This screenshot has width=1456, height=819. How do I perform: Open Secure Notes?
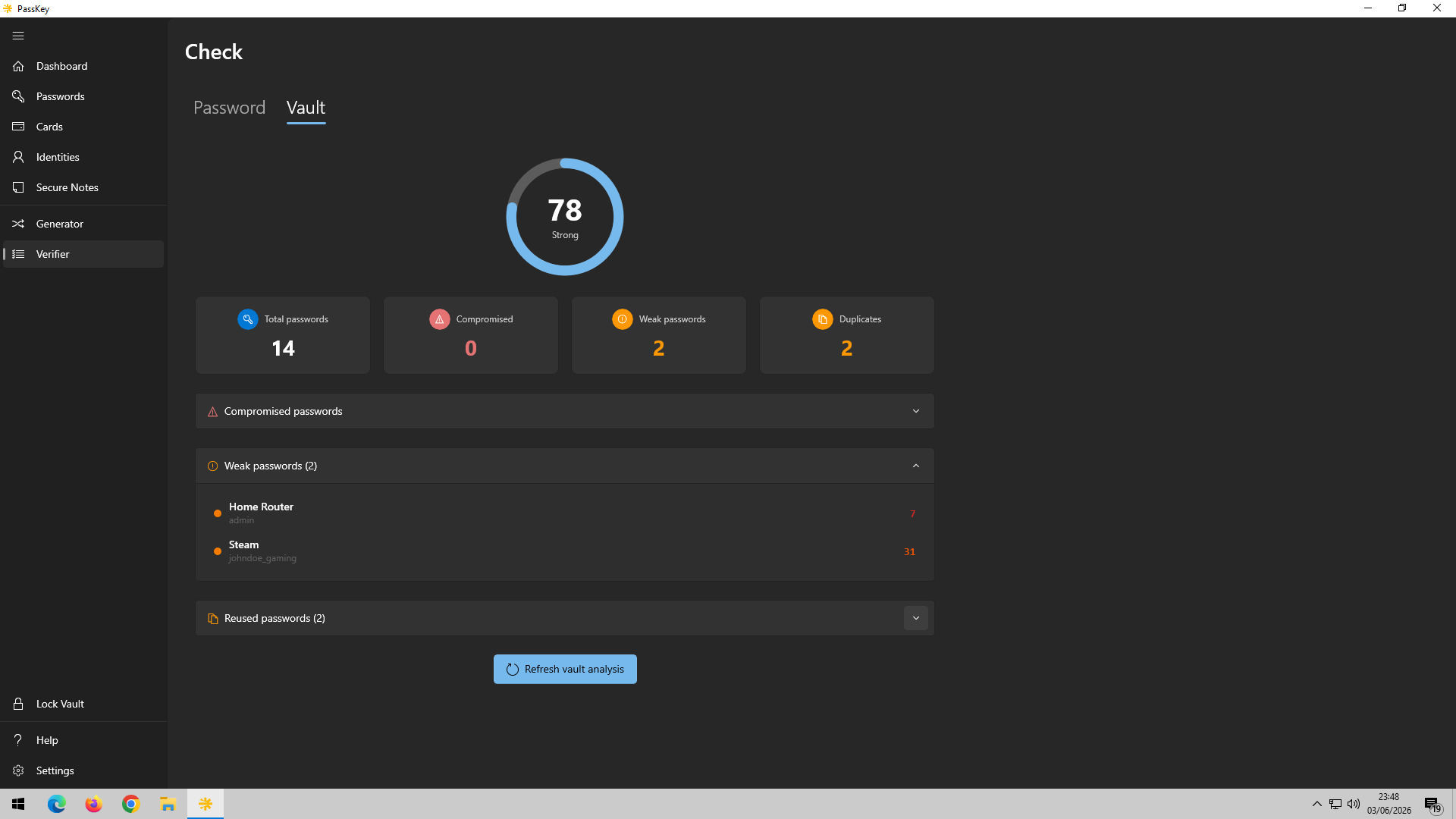83,187
